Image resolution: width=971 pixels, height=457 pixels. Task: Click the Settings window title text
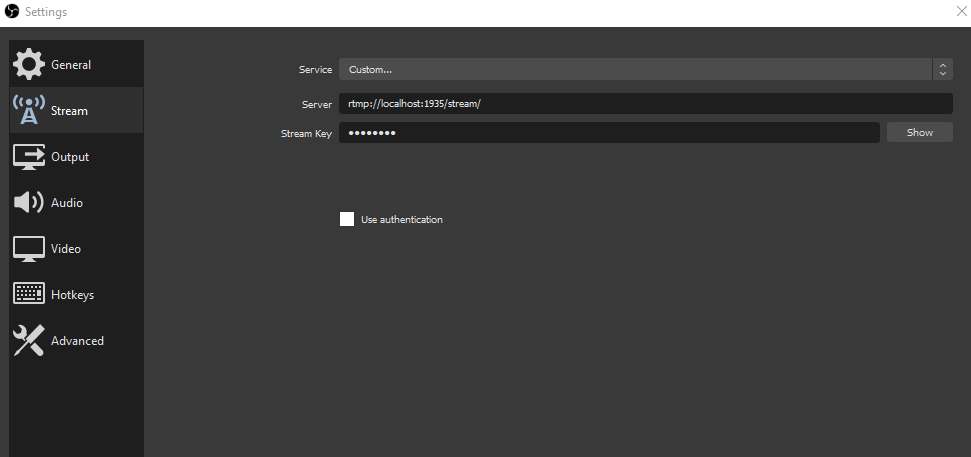(46, 12)
